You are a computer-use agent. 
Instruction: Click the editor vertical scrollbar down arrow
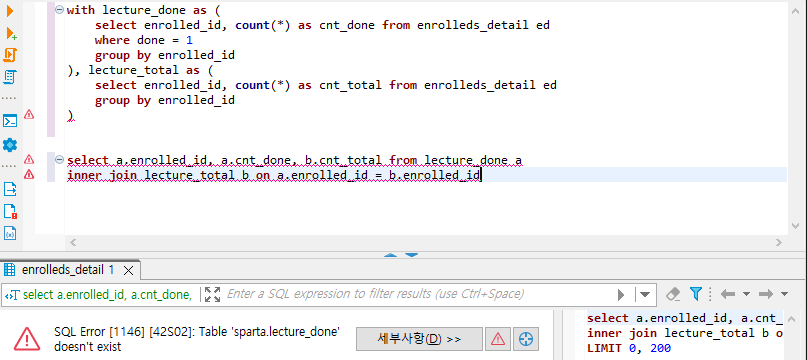pyautogui.click(x=796, y=226)
